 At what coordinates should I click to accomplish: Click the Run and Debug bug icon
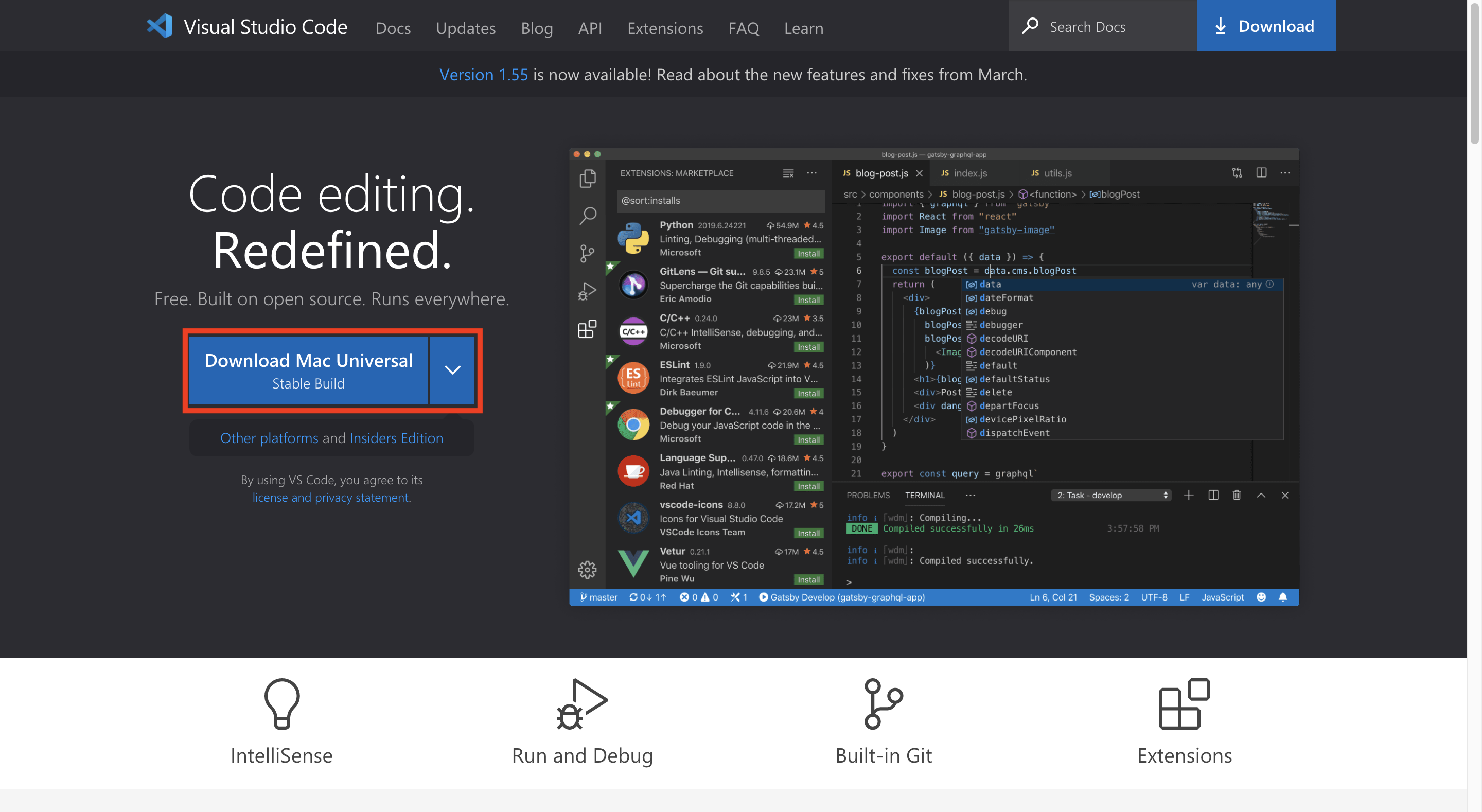(x=581, y=703)
